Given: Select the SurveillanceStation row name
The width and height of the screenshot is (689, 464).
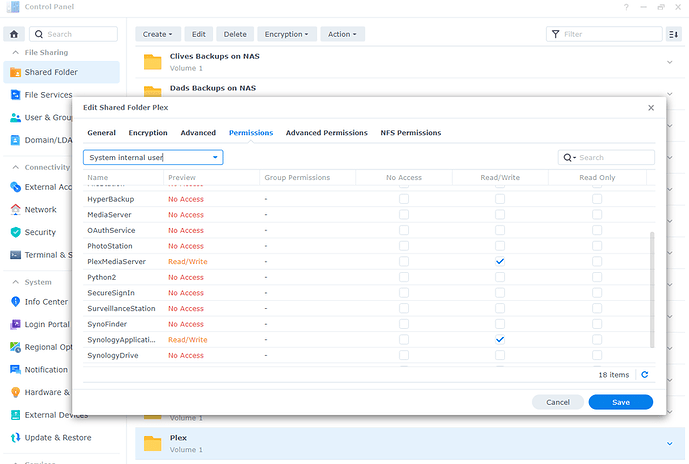Looking at the screenshot, I should click(121, 308).
